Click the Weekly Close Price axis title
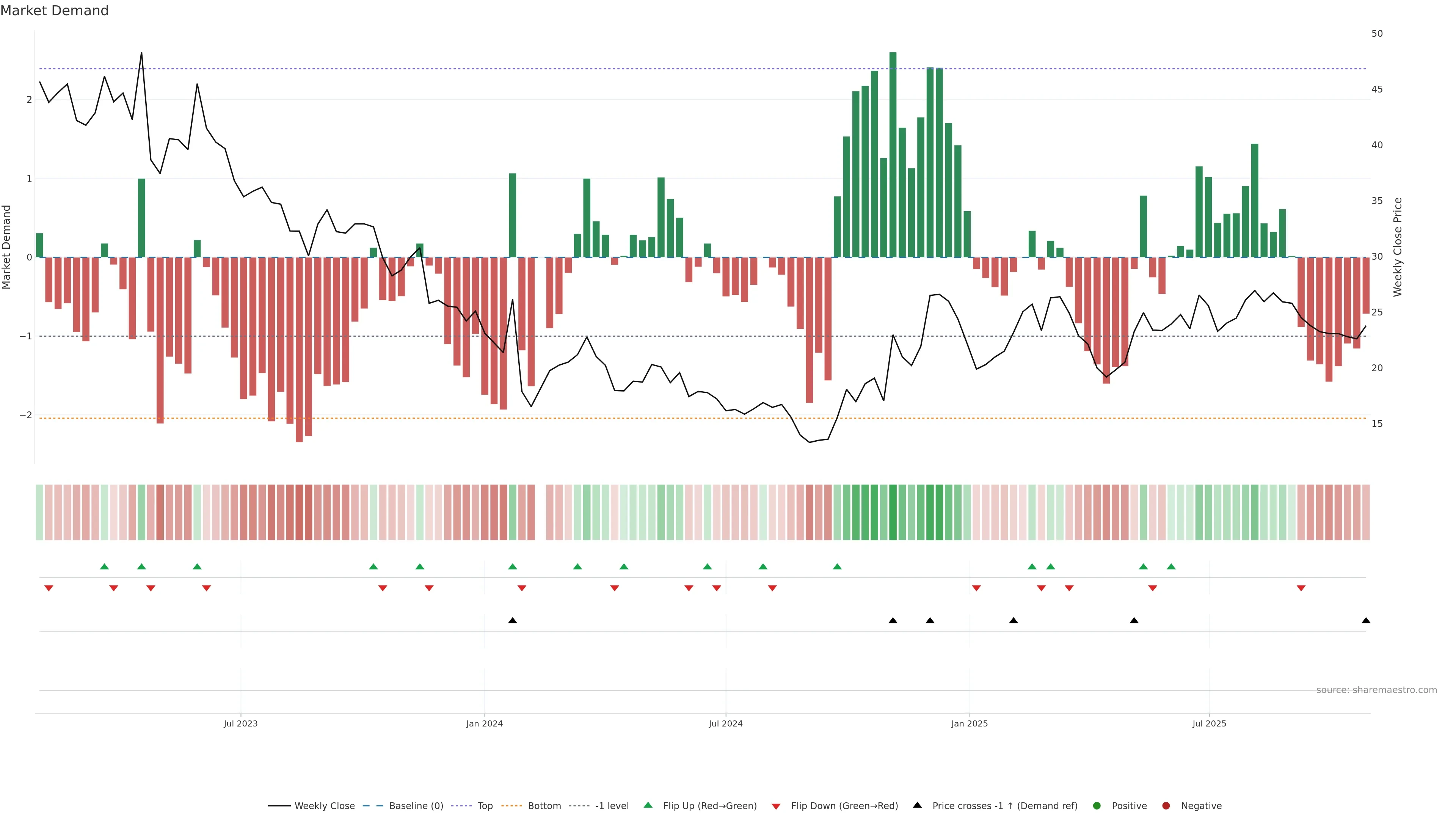1456x819 pixels. coord(1398,247)
